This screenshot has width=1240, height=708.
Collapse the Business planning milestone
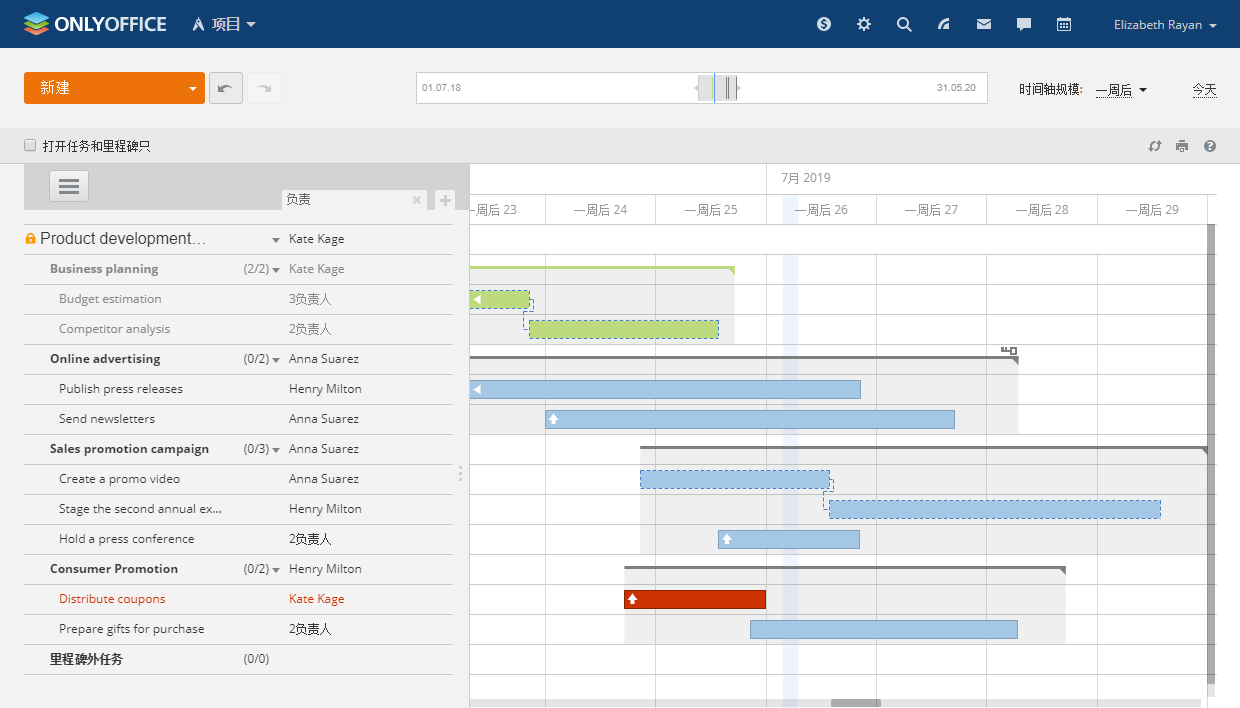click(276, 269)
